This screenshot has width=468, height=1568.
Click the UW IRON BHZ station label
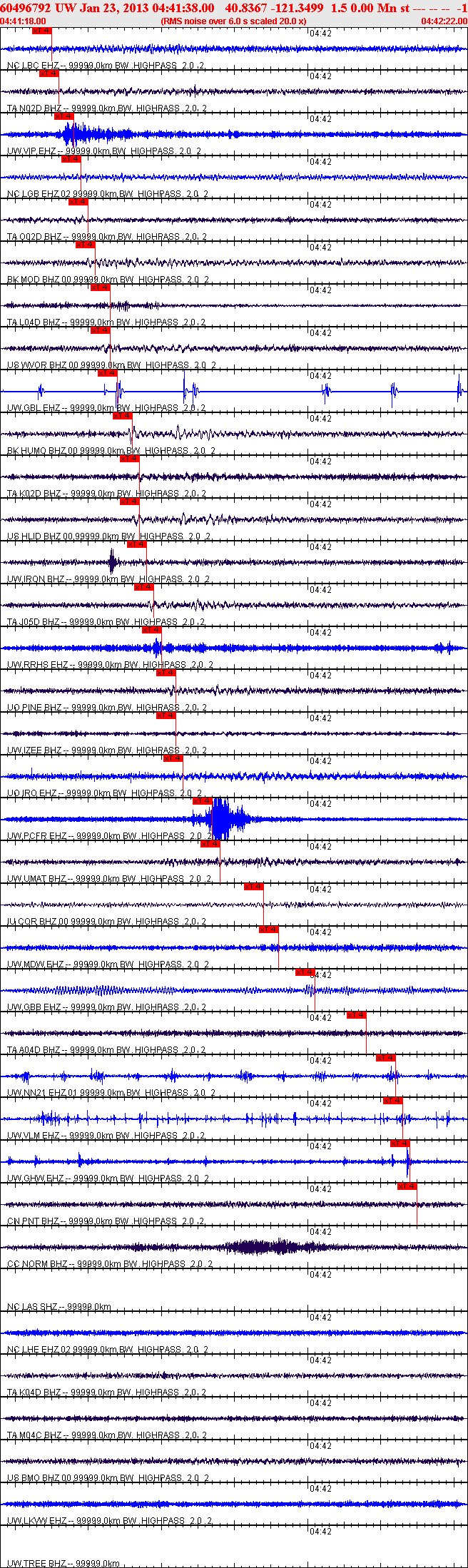(x=108, y=579)
